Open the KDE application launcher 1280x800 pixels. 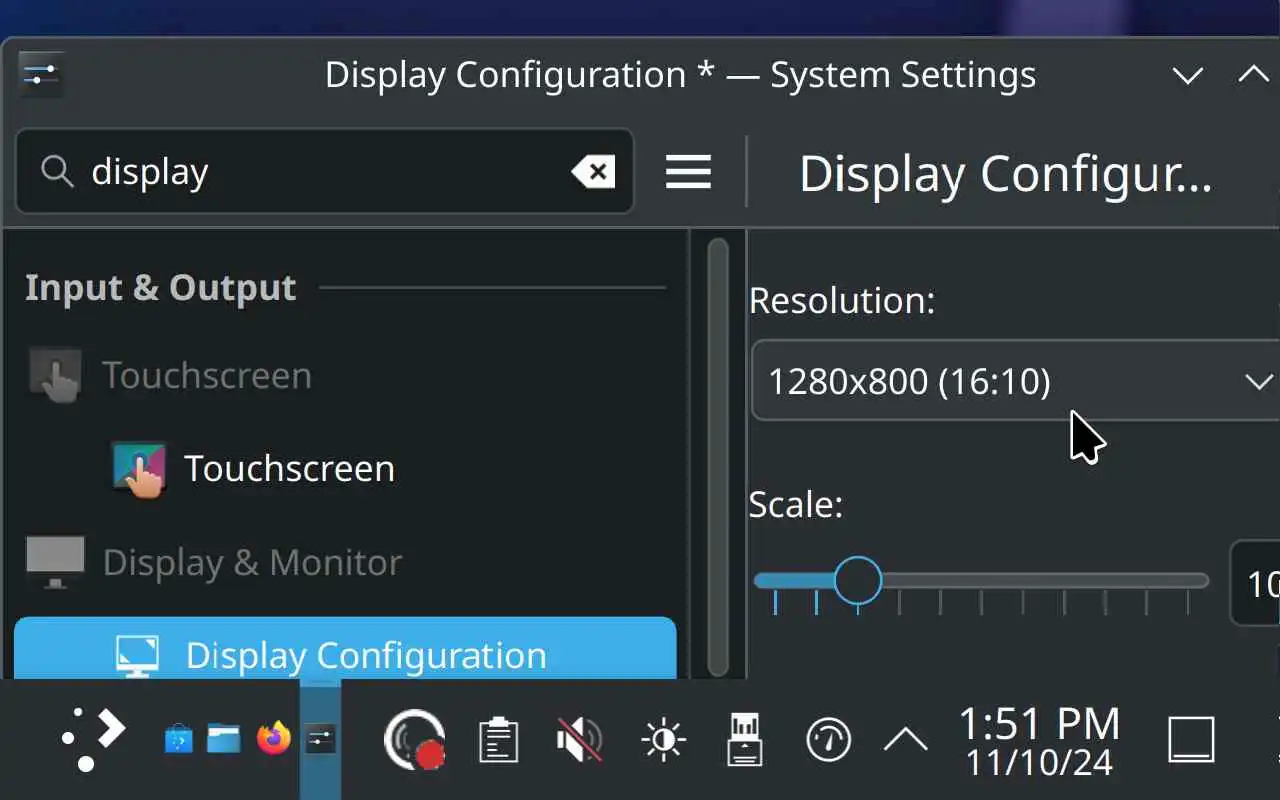pos(93,740)
